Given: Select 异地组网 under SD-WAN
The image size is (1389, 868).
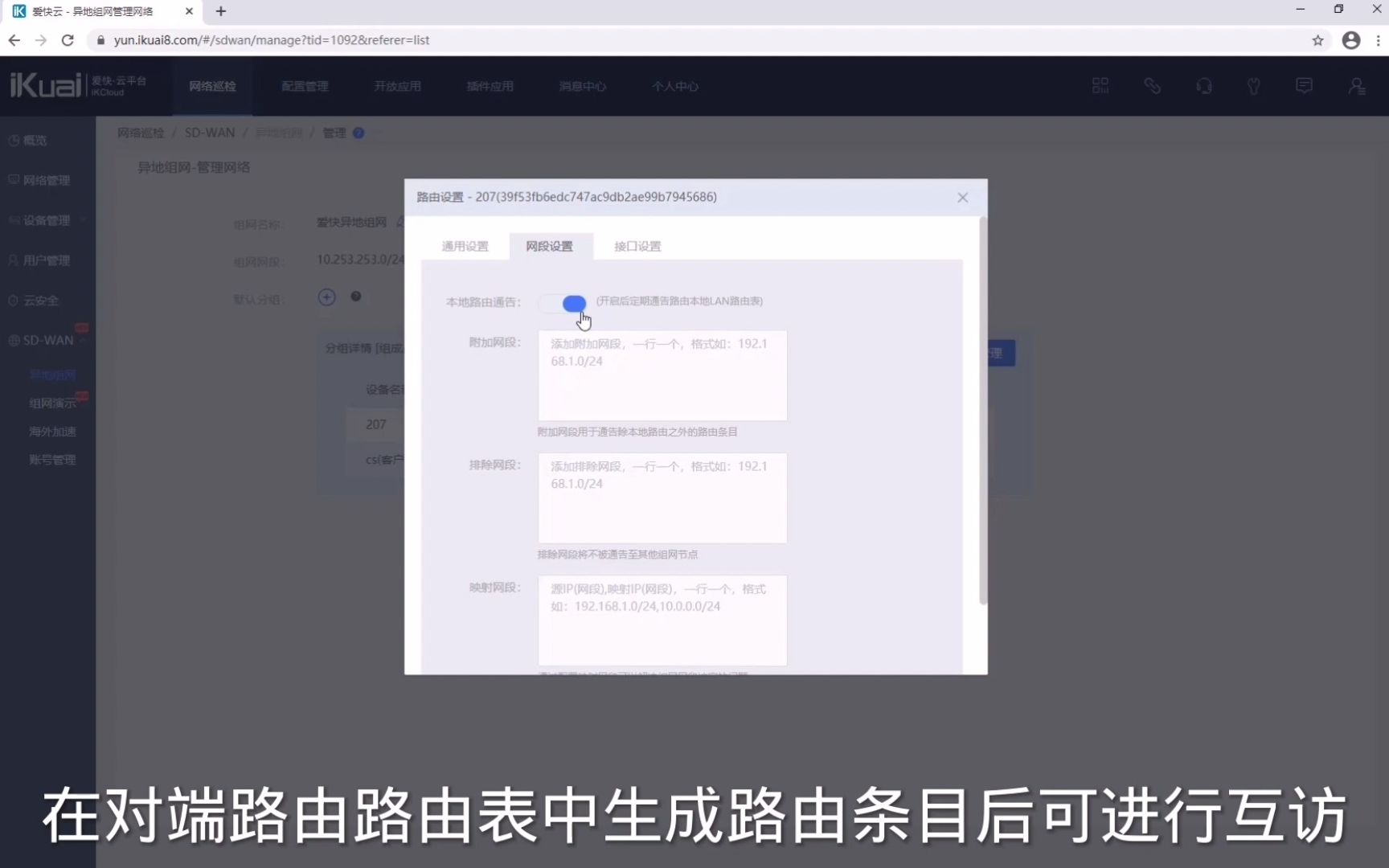Looking at the screenshot, I should pyautogui.click(x=52, y=375).
